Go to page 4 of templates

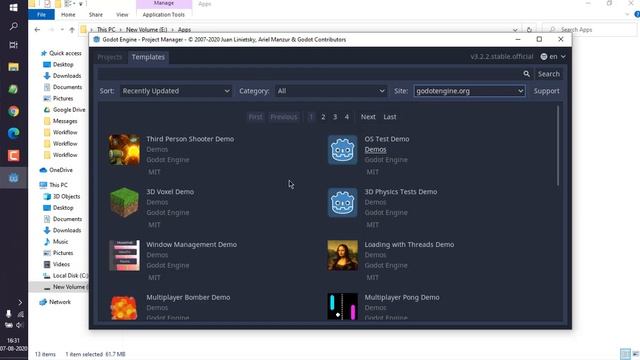347,117
